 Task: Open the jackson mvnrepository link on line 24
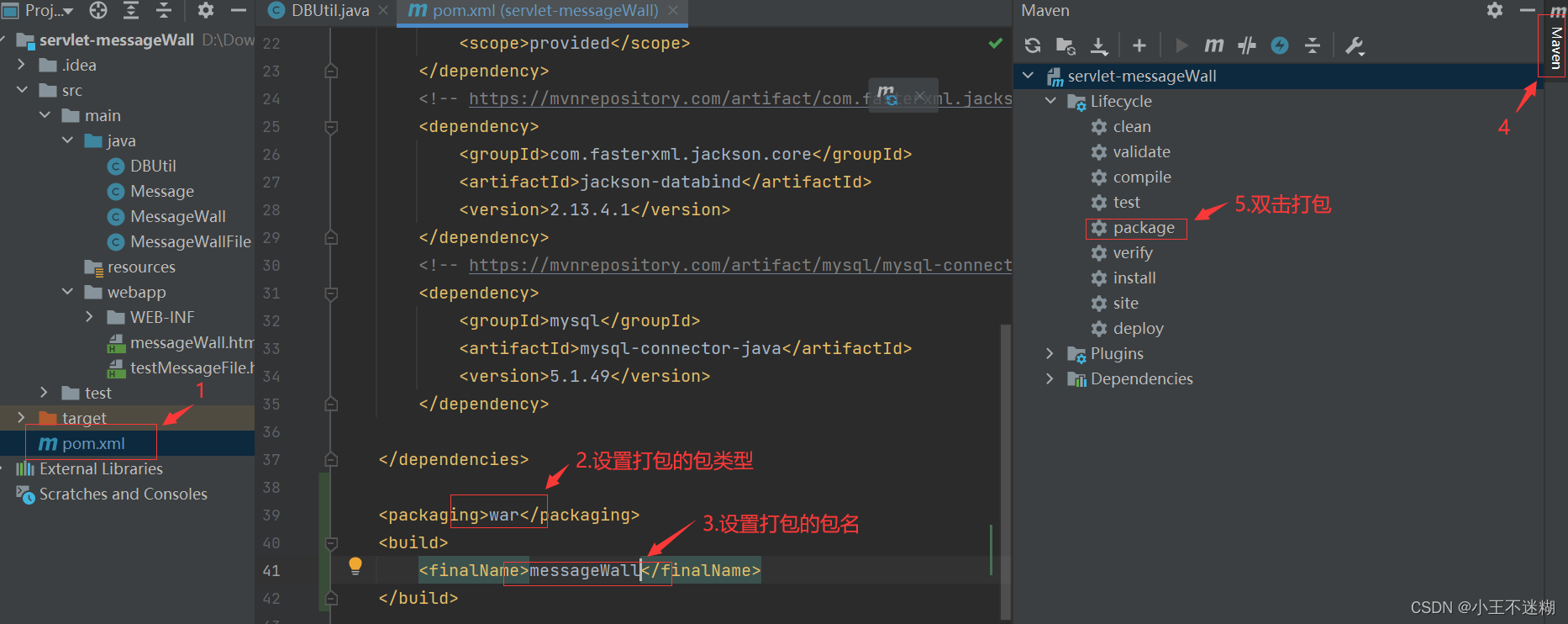(x=739, y=98)
